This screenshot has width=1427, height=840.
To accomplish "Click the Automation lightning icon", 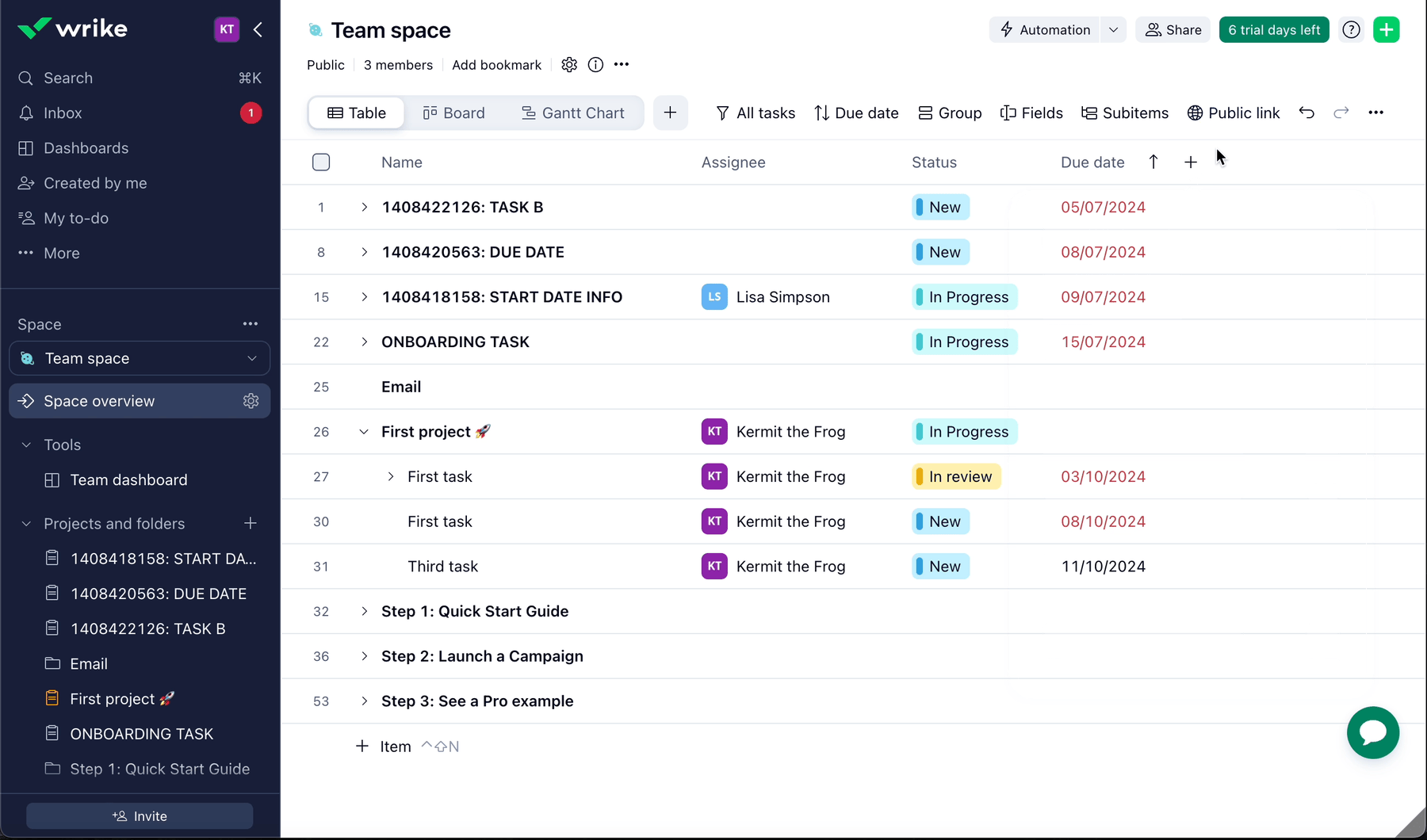I will [x=1007, y=29].
